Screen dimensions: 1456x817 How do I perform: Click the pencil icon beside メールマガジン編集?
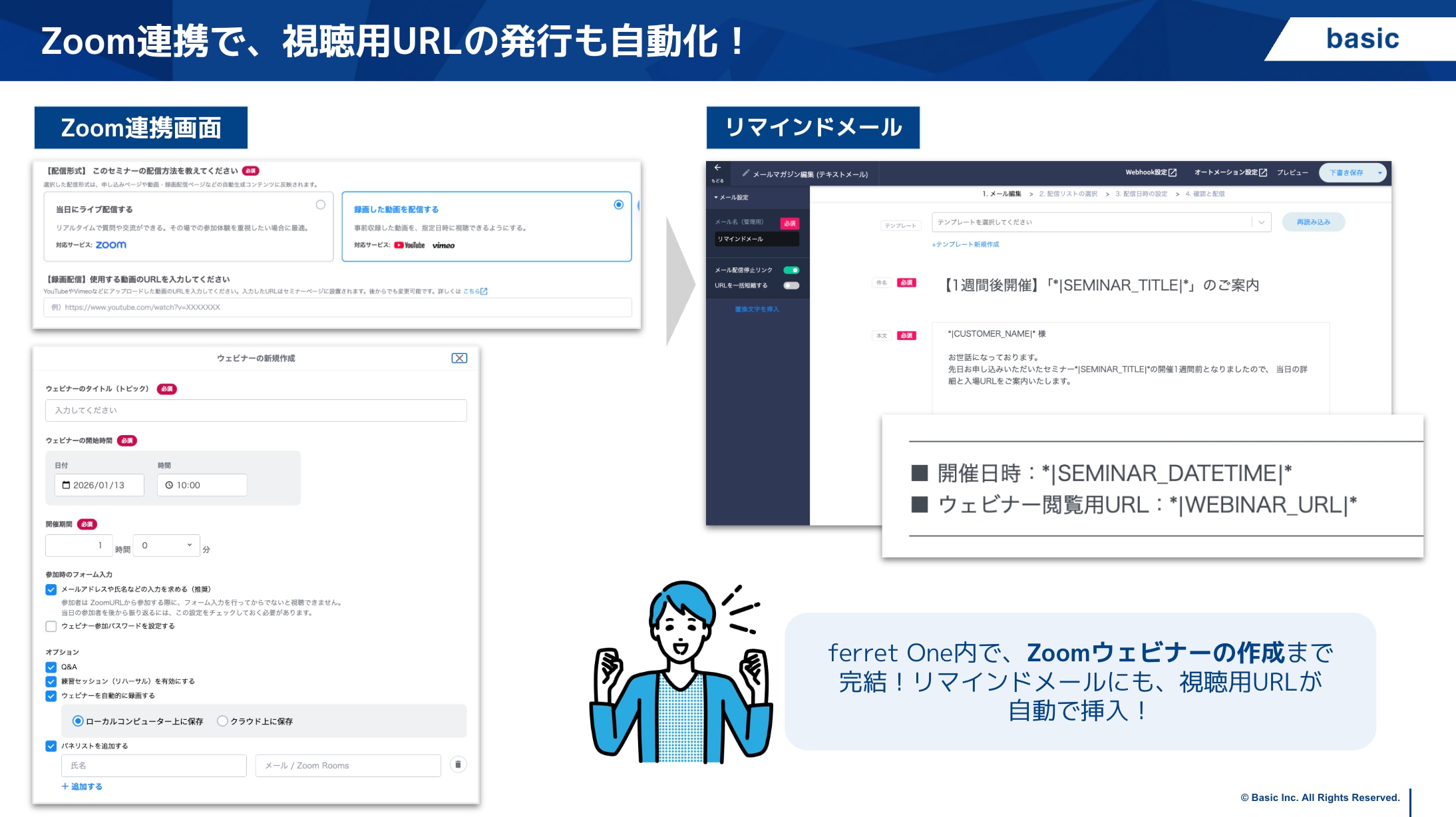tap(746, 174)
